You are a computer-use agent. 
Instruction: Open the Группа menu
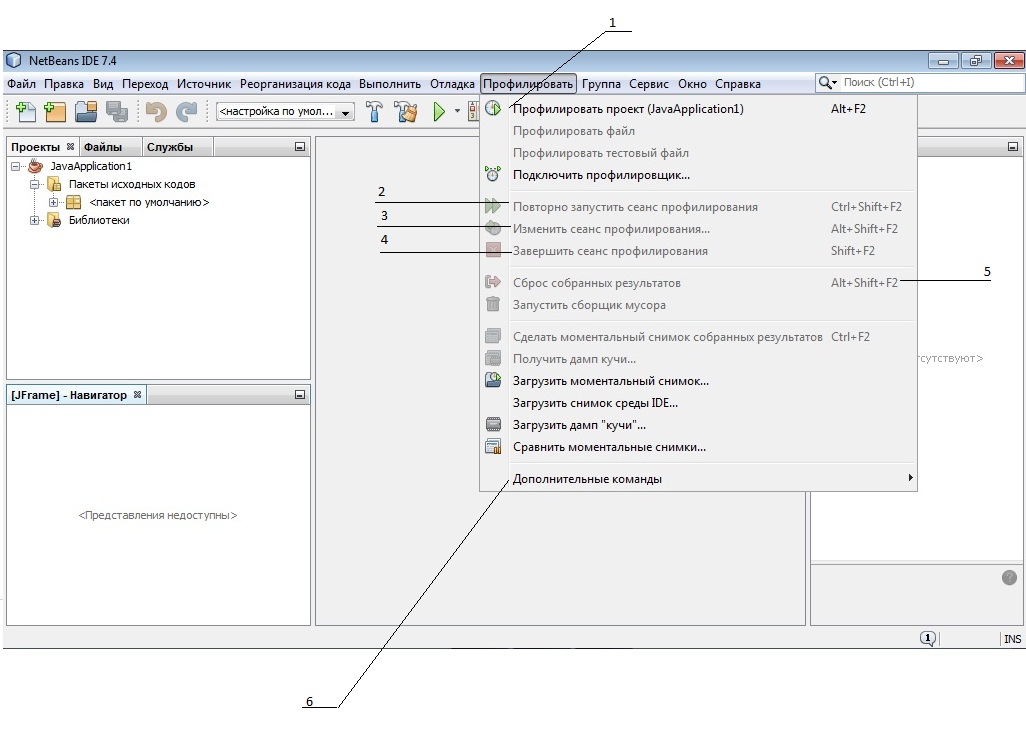(x=601, y=84)
